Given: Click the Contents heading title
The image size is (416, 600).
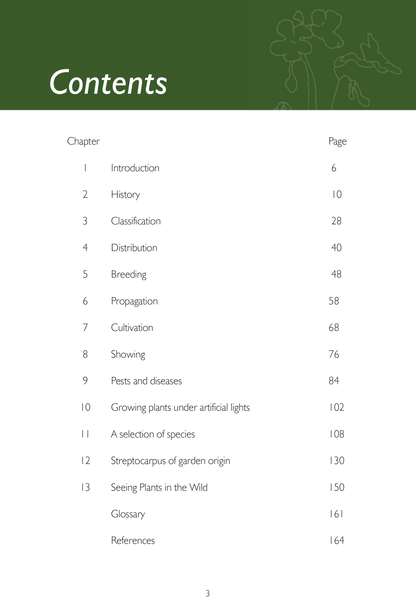Looking at the screenshot, I should pos(108,82).
